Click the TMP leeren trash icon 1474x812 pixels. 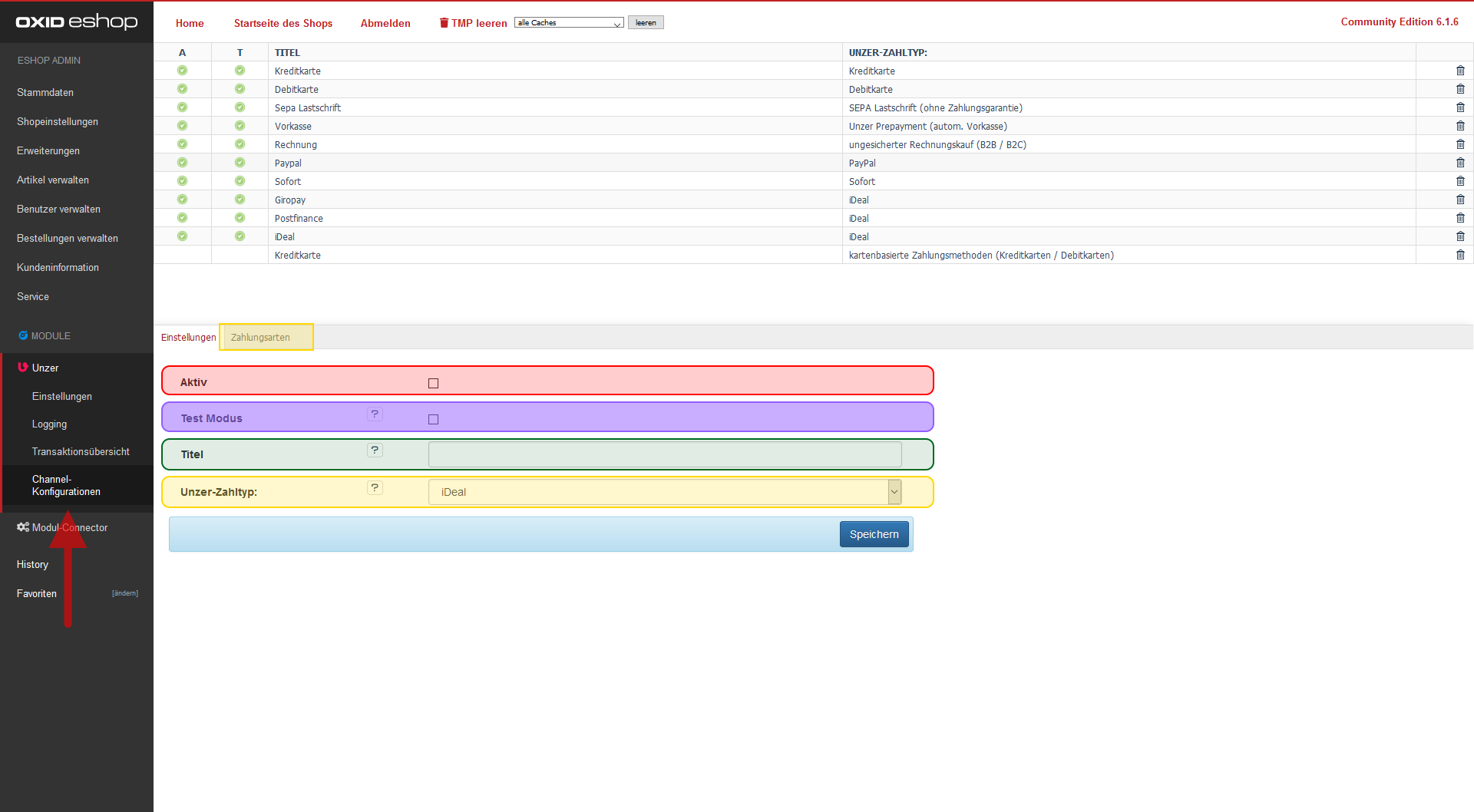(x=444, y=23)
